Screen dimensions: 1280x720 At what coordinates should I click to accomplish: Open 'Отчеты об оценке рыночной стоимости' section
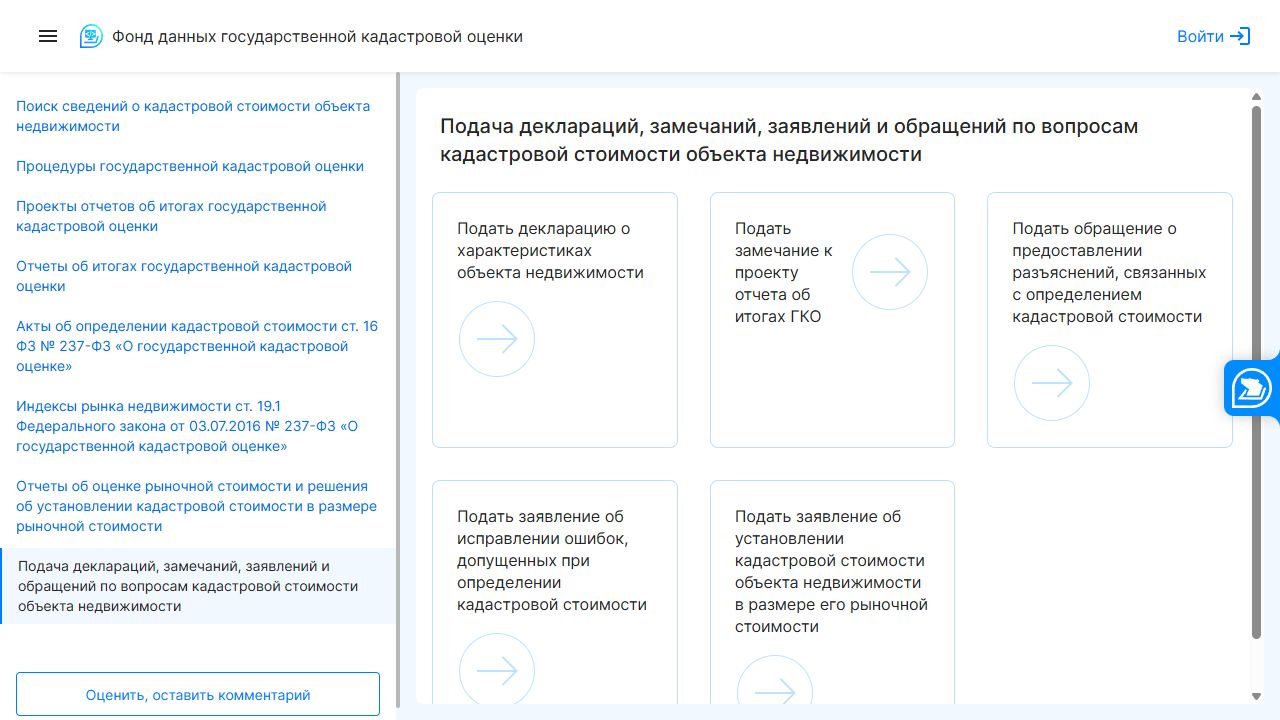point(196,506)
